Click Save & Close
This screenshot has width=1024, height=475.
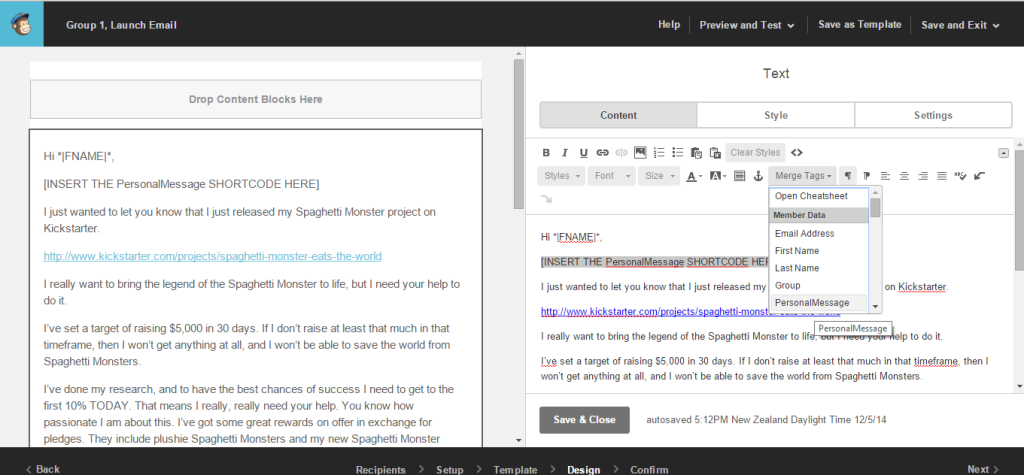(584, 420)
